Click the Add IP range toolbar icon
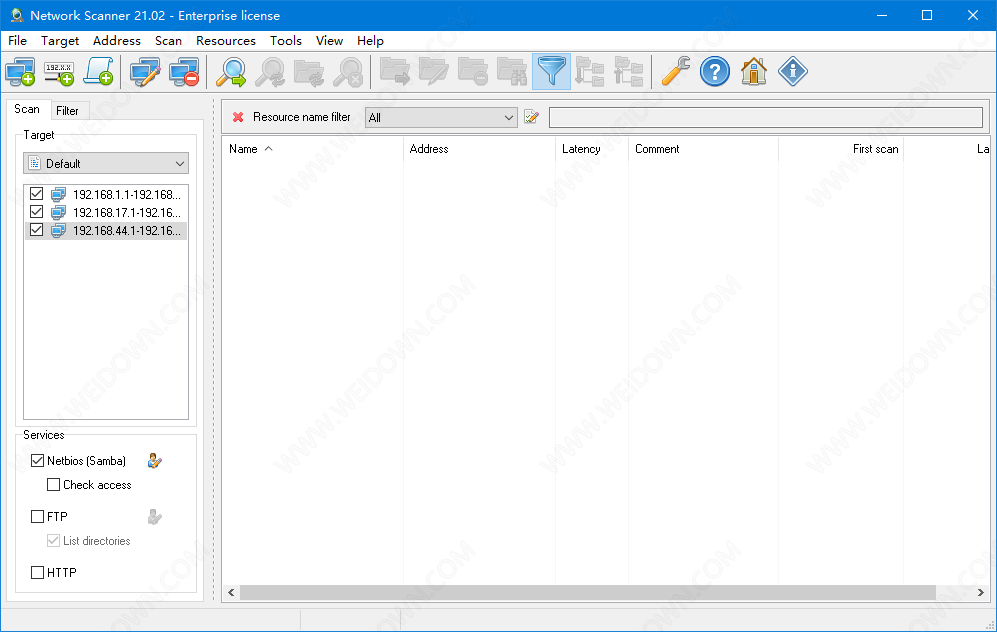The height and width of the screenshot is (632, 997). (x=59, y=71)
